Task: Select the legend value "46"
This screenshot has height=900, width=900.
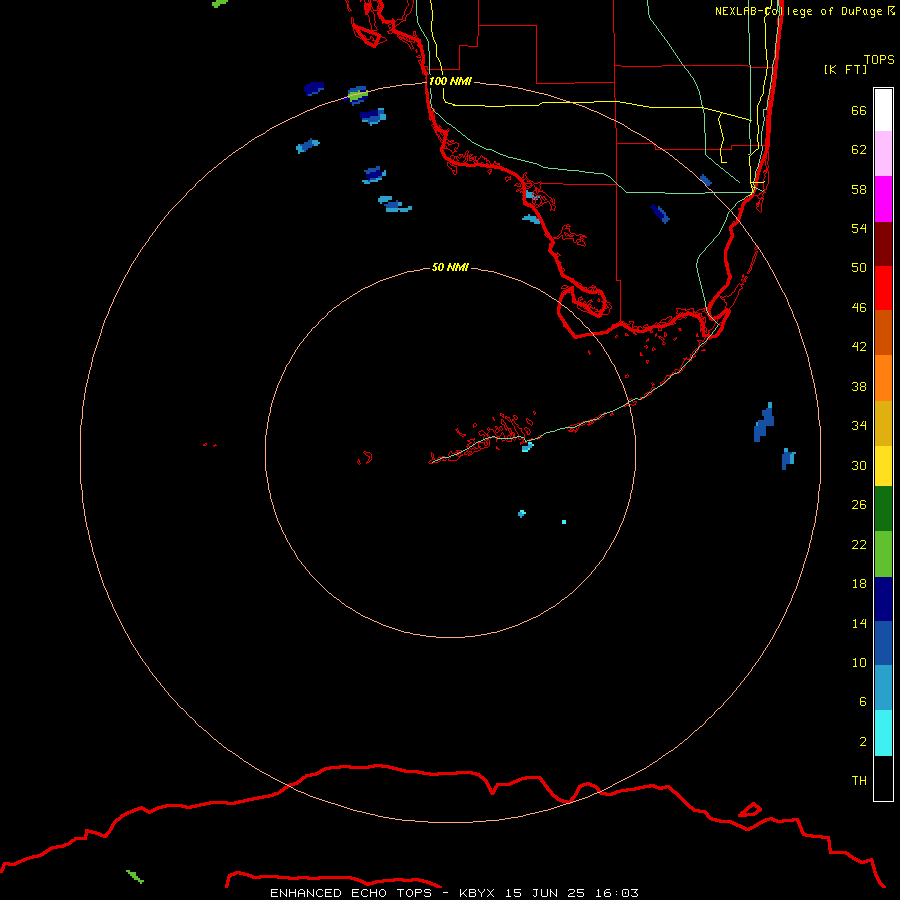Action: (859, 308)
